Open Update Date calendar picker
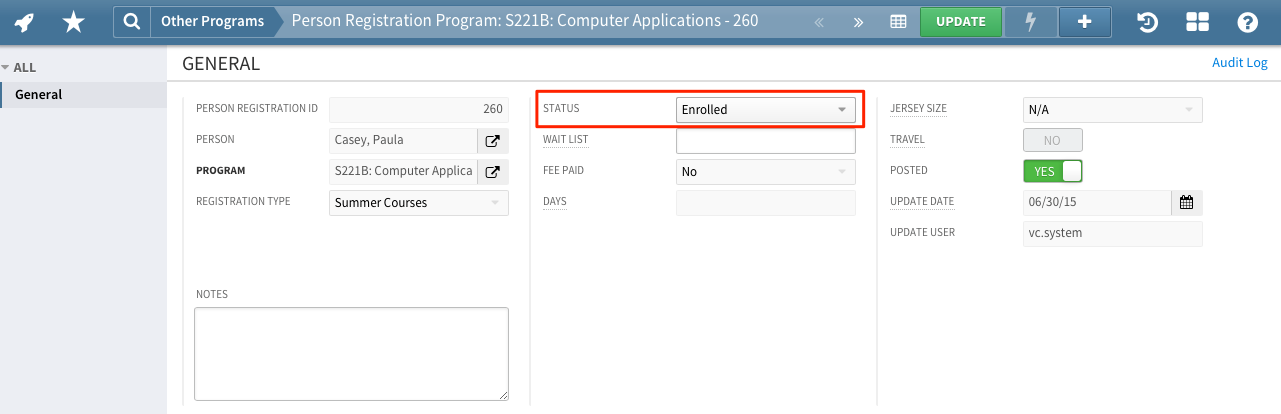The height and width of the screenshot is (414, 1281). [1187, 202]
